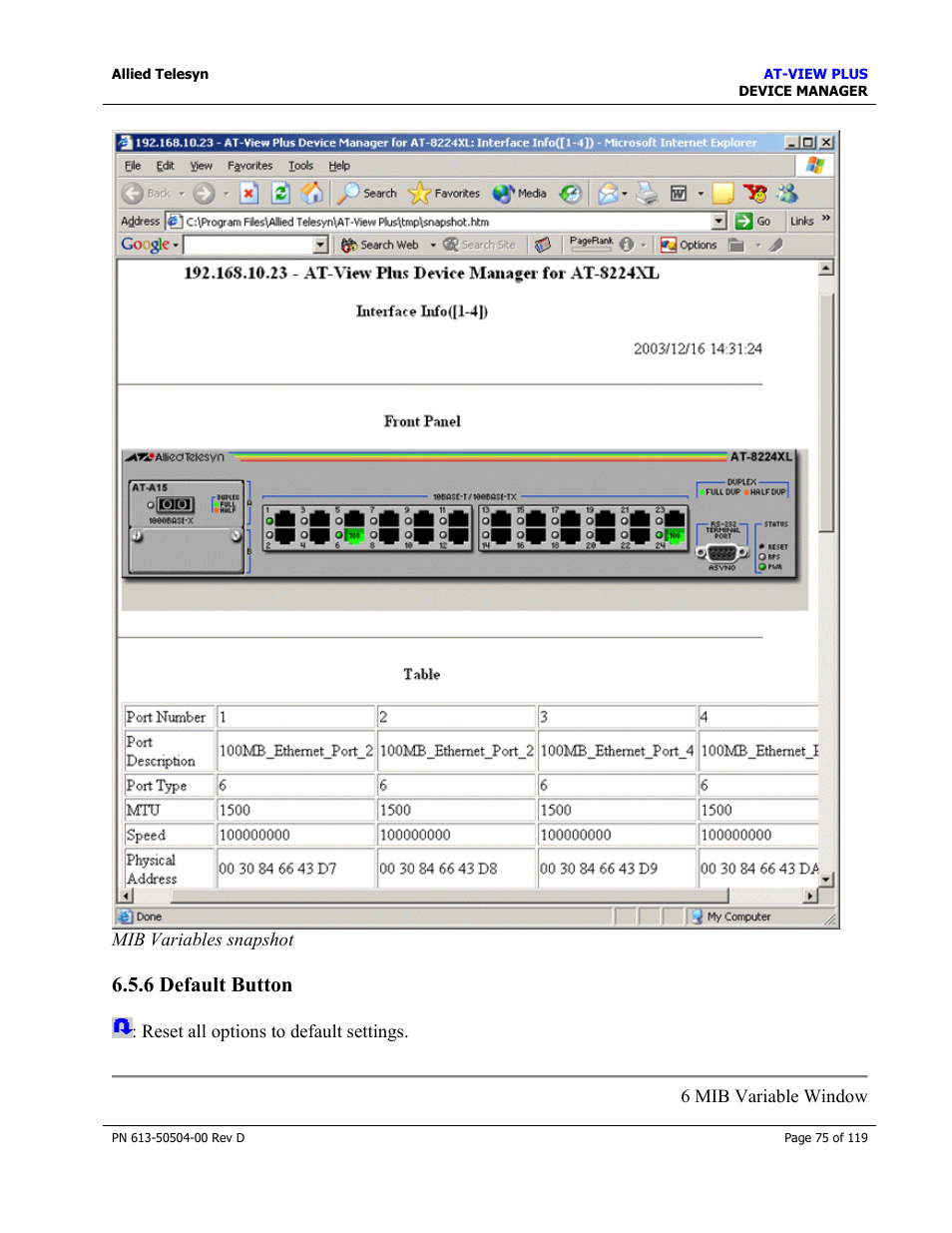Image resolution: width=952 pixels, height=1233 pixels.
Task: Click the Forward navigation arrow
Action: [204, 194]
